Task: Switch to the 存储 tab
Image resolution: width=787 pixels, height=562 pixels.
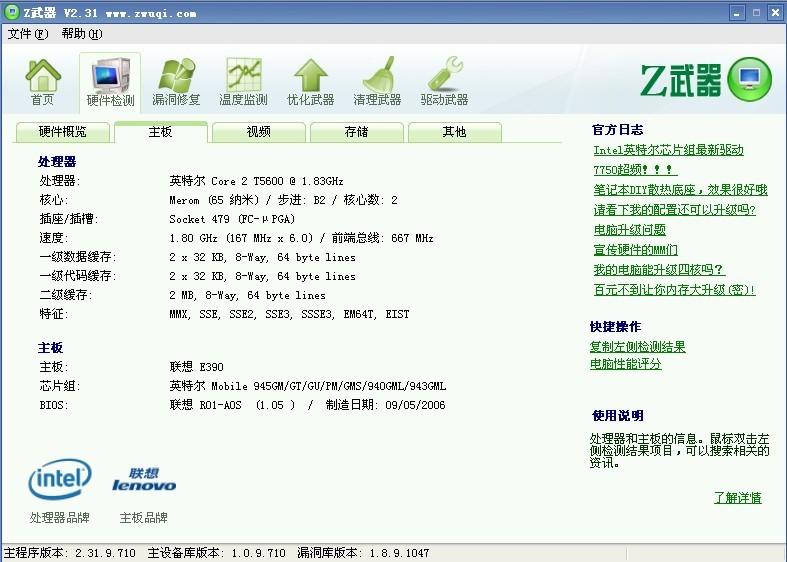Action: point(356,132)
